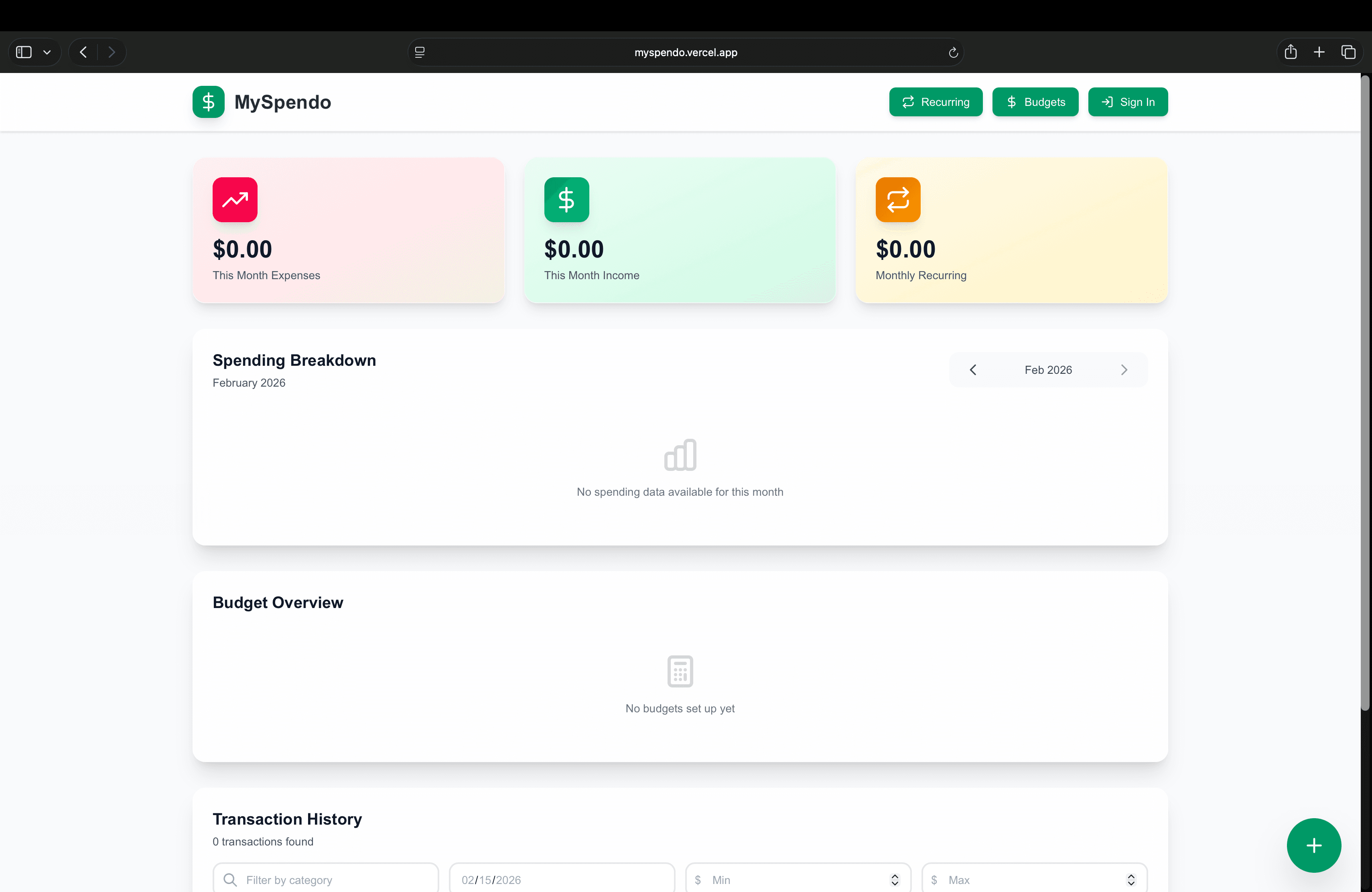The height and width of the screenshot is (892, 1372).
Task: Reload the page in the address bar
Action: pos(953,53)
